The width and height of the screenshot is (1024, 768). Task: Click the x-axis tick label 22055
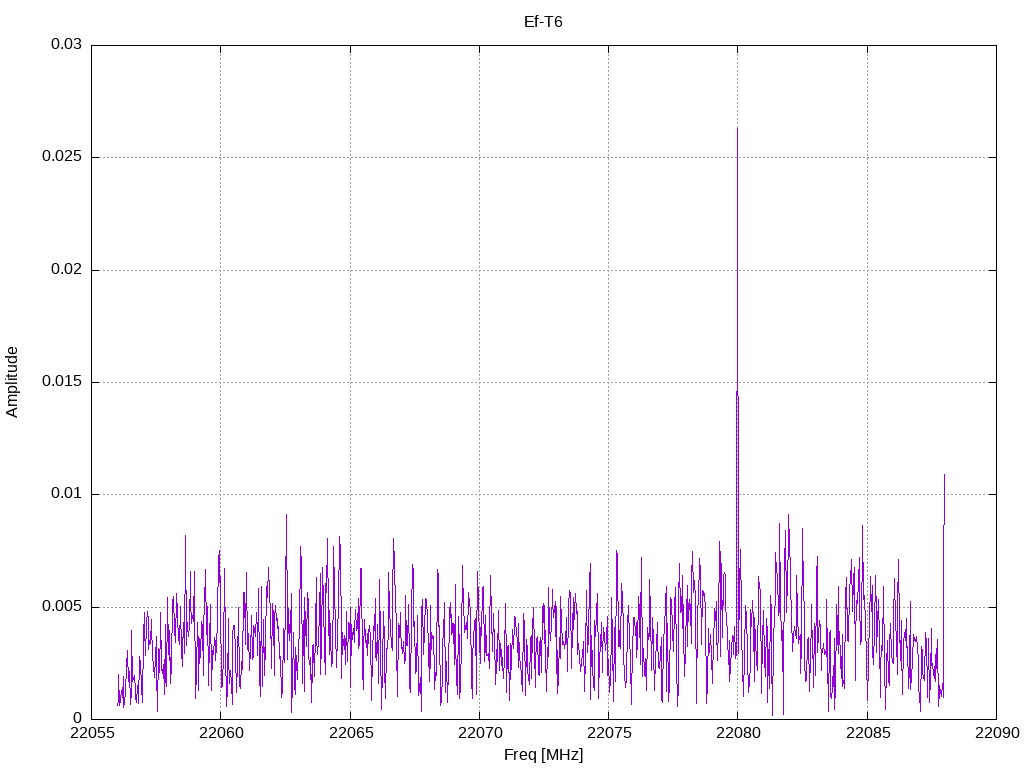point(91,733)
